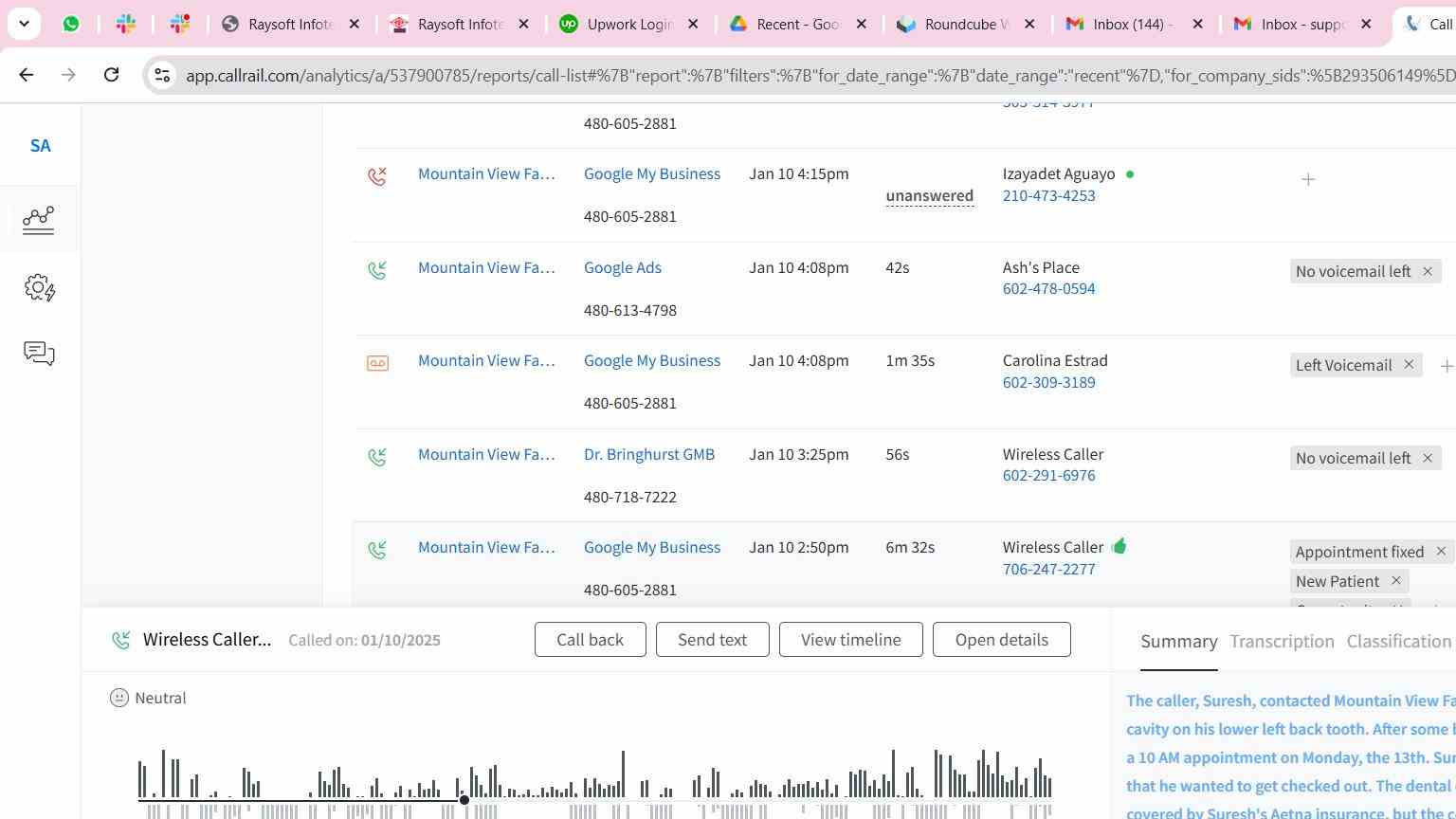The image size is (1456, 819).
Task: Open Mountain View company link for Jan 10 4:15pm
Action: point(486,173)
